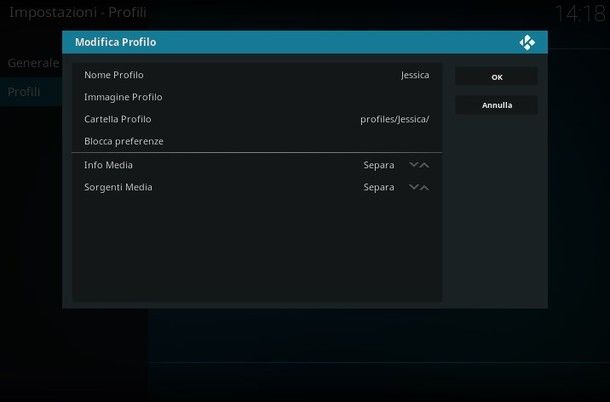
Task: Select the Profili tab in sidebar
Action: (25, 92)
